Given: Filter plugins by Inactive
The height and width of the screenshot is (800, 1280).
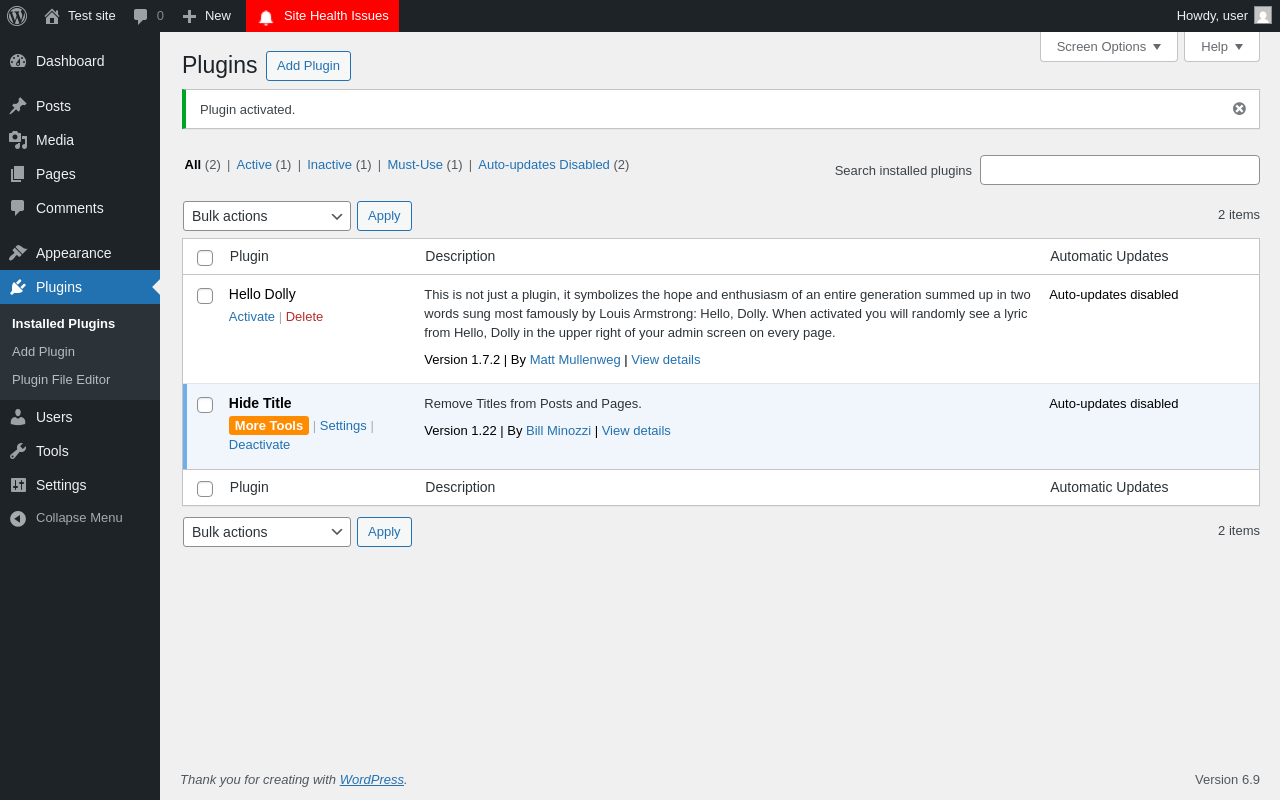Looking at the screenshot, I should point(329,165).
